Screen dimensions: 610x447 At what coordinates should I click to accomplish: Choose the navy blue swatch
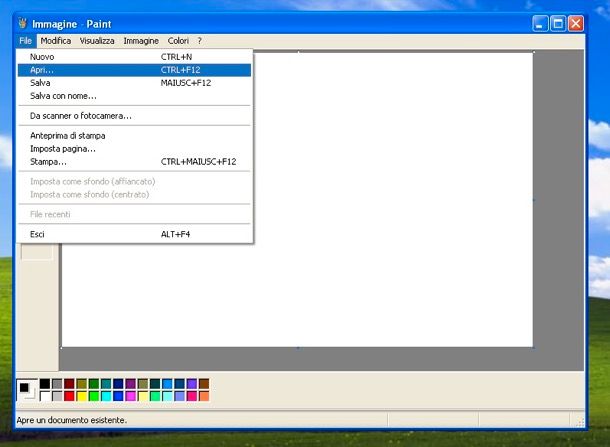(x=118, y=384)
